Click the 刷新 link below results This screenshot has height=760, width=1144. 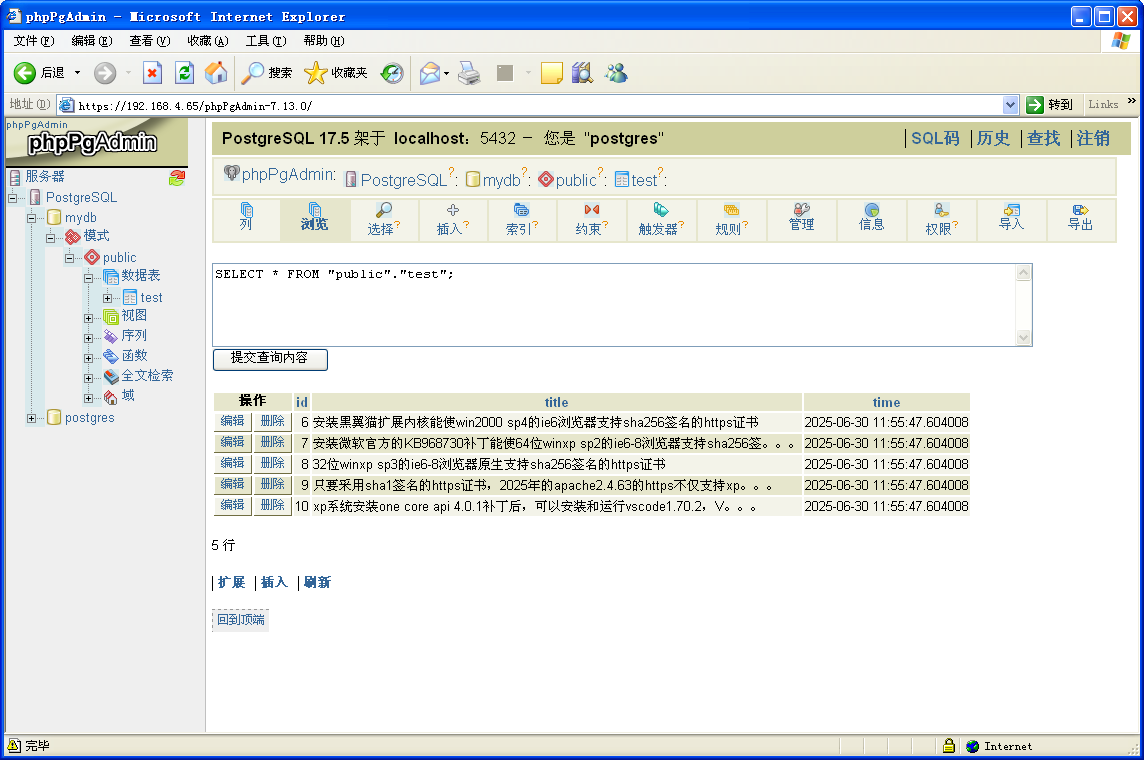click(x=317, y=582)
